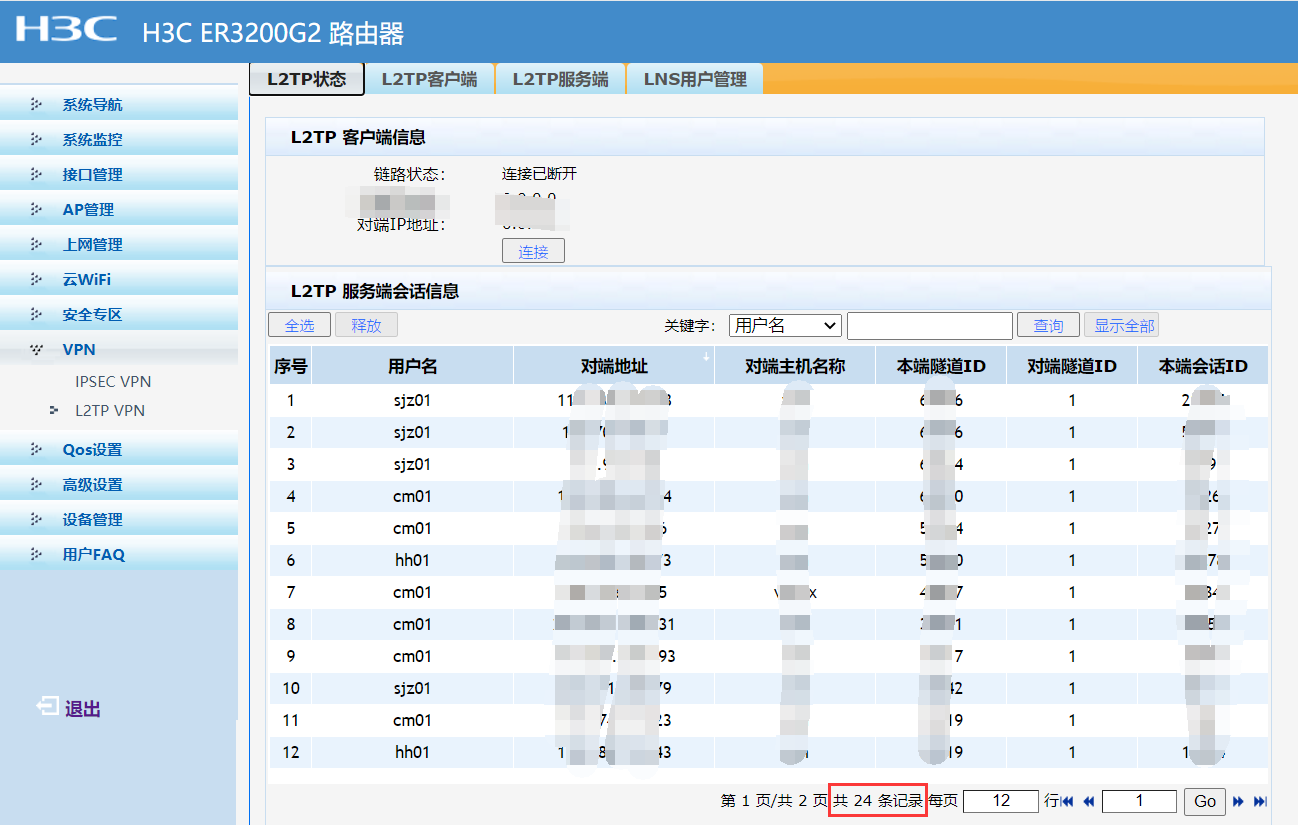The width and height of the screenshot is (1298, 825).
Task: Click the arrow icon beside 系统导航
Action: point(37,104)
